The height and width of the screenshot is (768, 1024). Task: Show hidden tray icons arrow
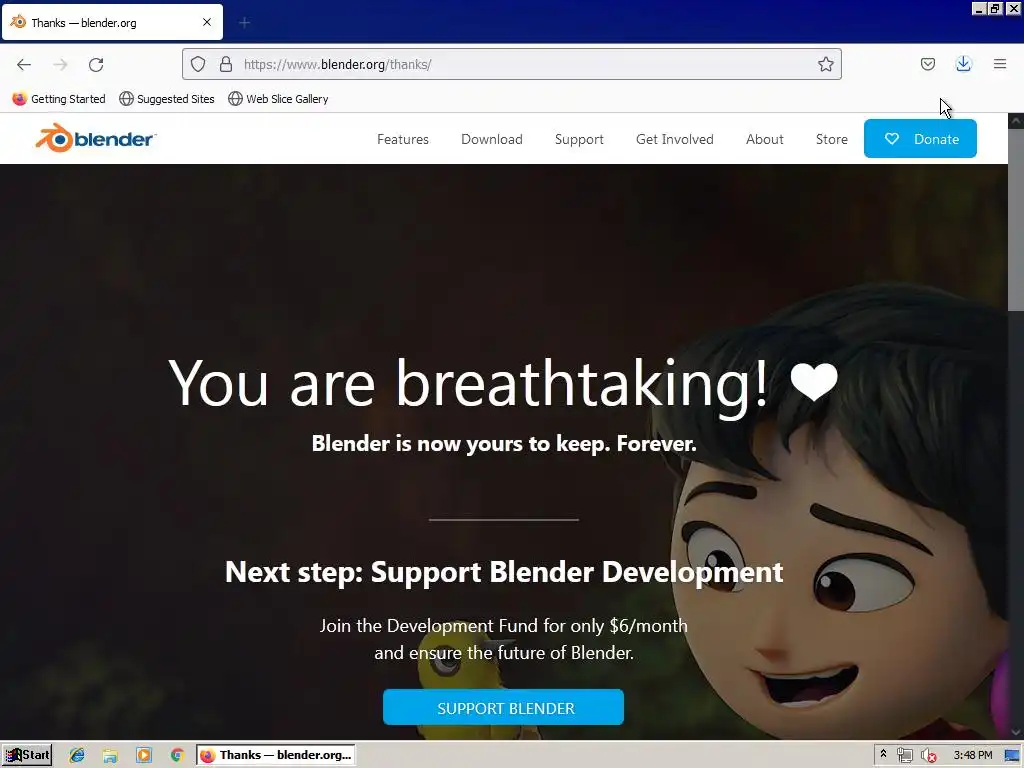pyautogui.click(x=883, y=754)
